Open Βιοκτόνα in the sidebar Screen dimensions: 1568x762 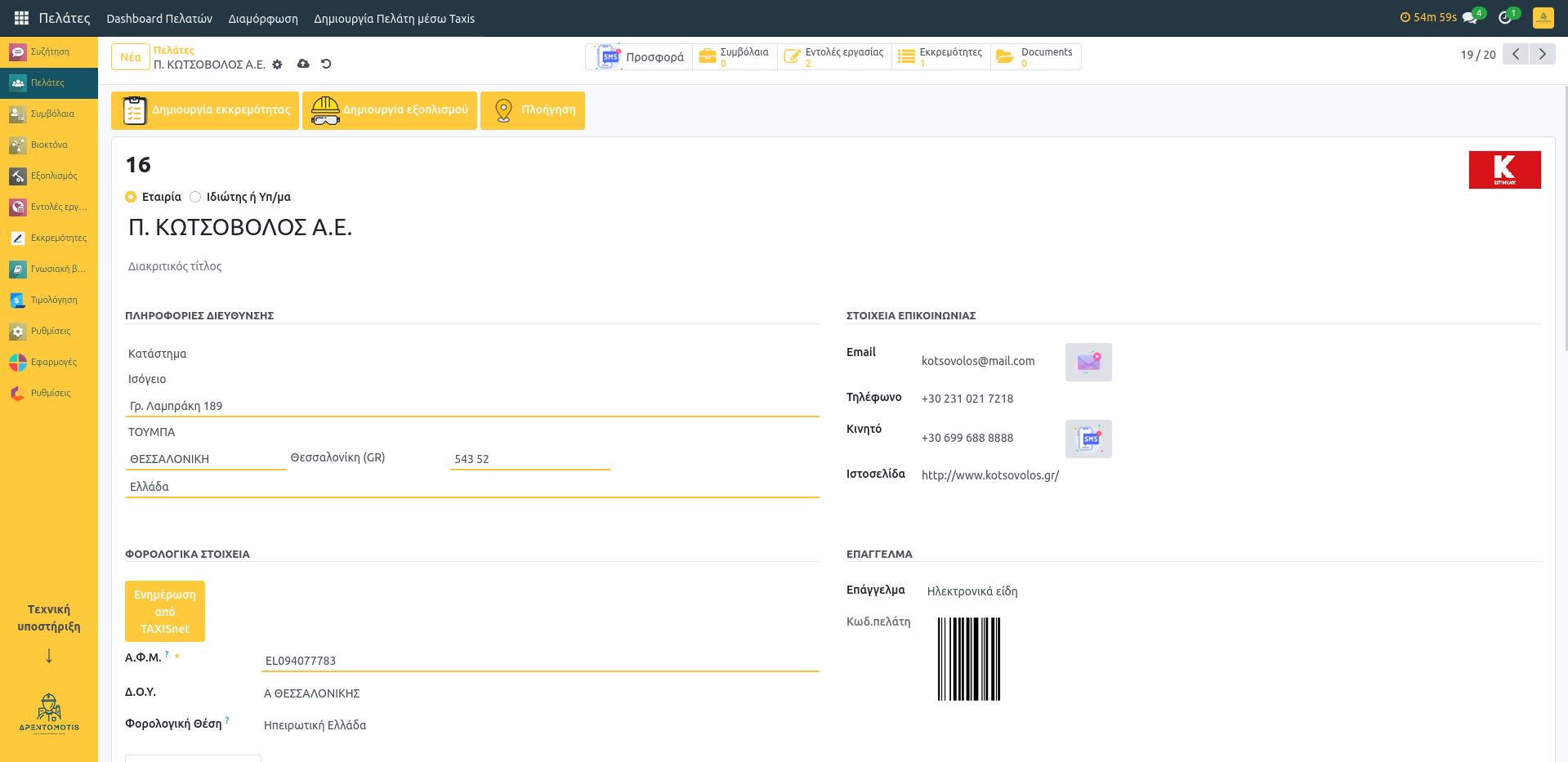49,145
